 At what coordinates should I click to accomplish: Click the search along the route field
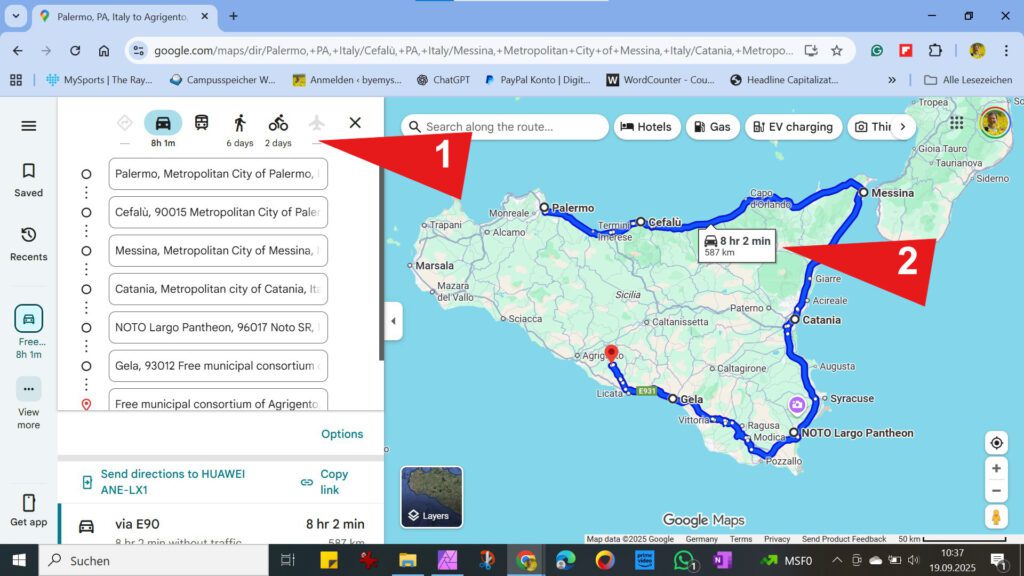[505, 127]
